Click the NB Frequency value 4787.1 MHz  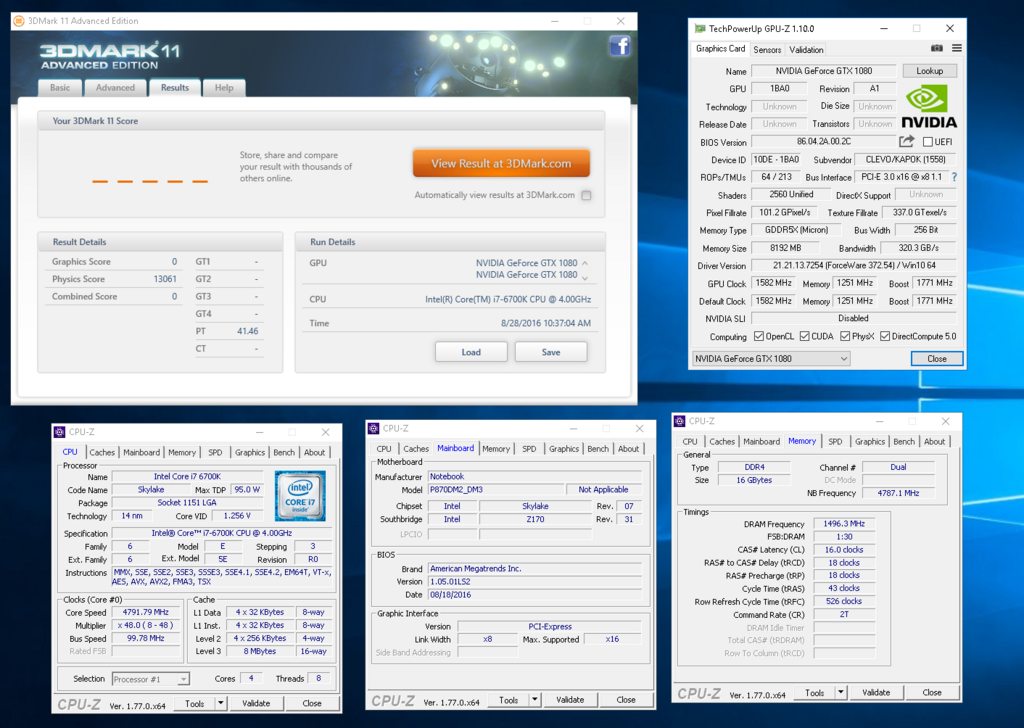pos(898,493)
